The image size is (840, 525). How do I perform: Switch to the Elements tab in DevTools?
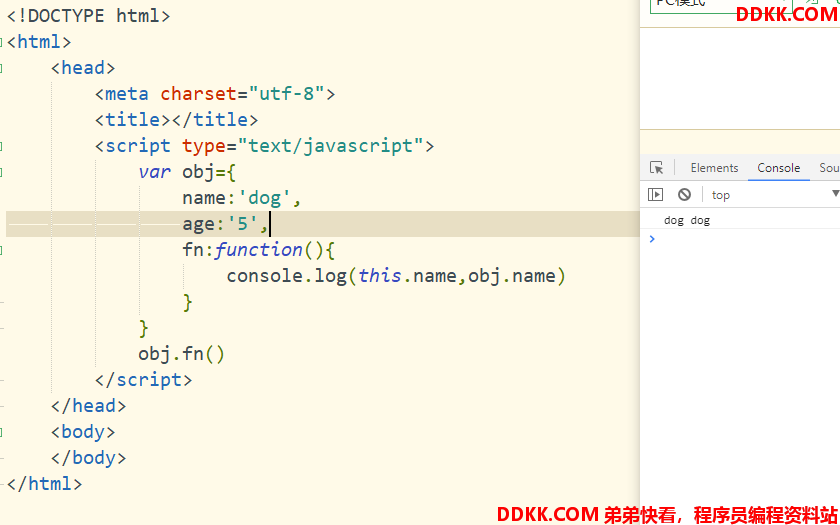[x=714, y=168]
